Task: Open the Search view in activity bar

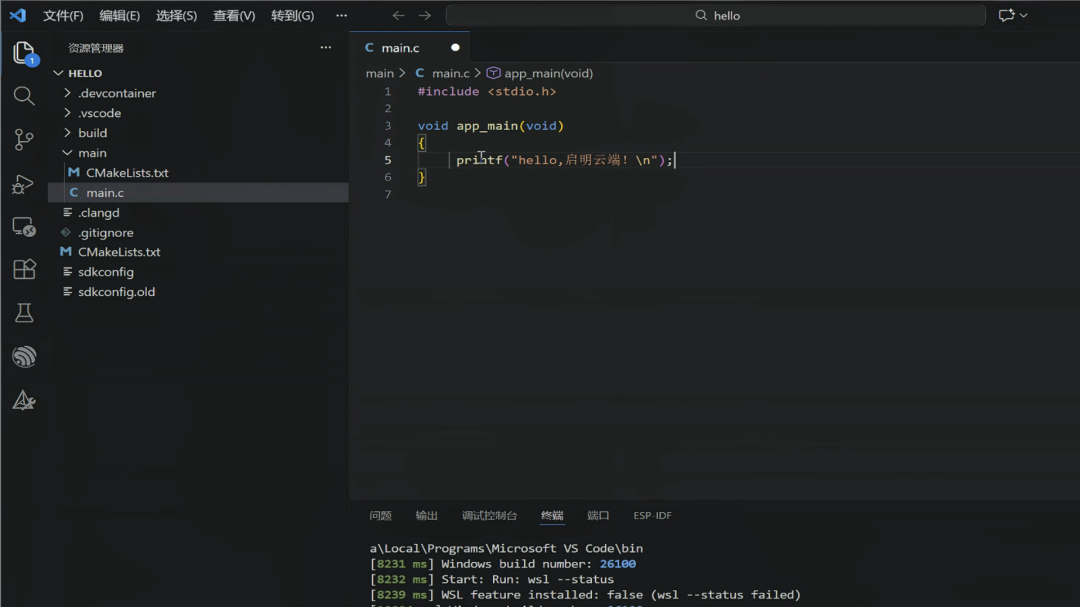Action: click(x=24, y=96)
